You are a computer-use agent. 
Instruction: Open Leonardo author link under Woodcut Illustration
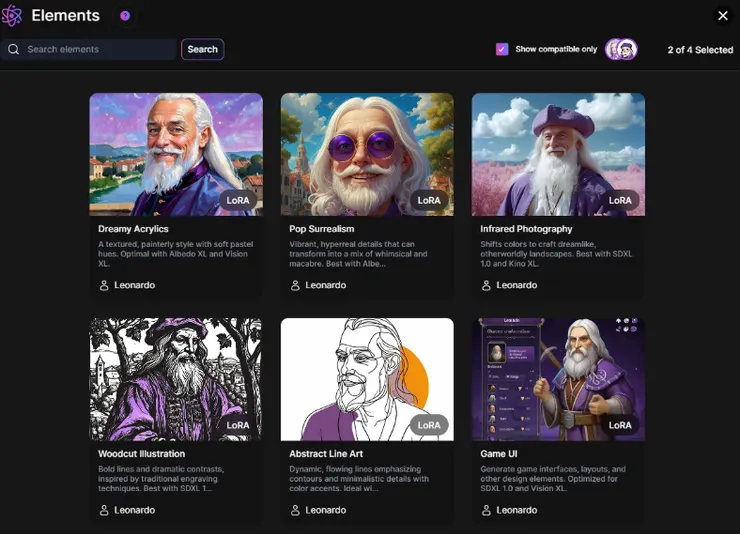click(135, 510)
